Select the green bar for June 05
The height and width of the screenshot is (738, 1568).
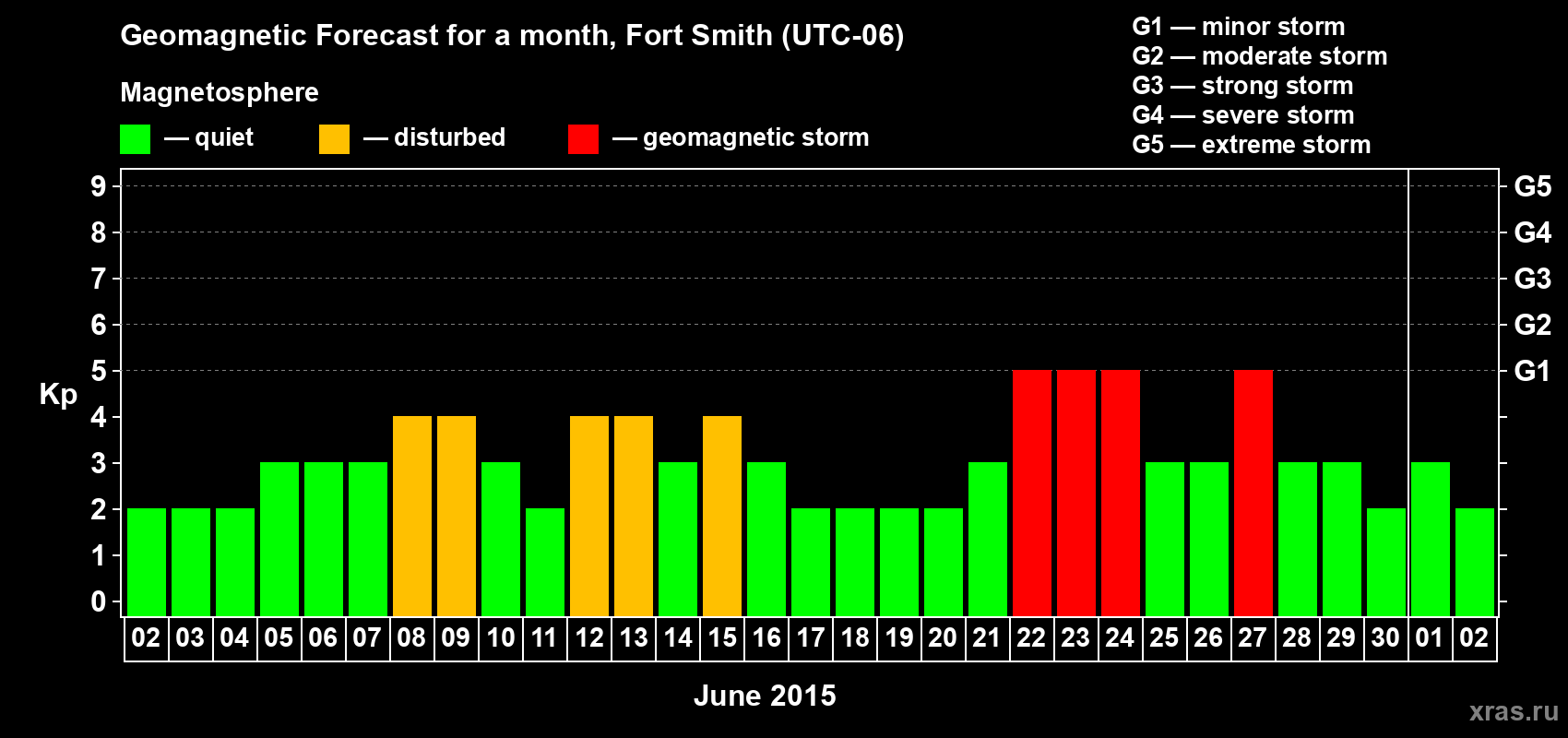tap(279, 539)
